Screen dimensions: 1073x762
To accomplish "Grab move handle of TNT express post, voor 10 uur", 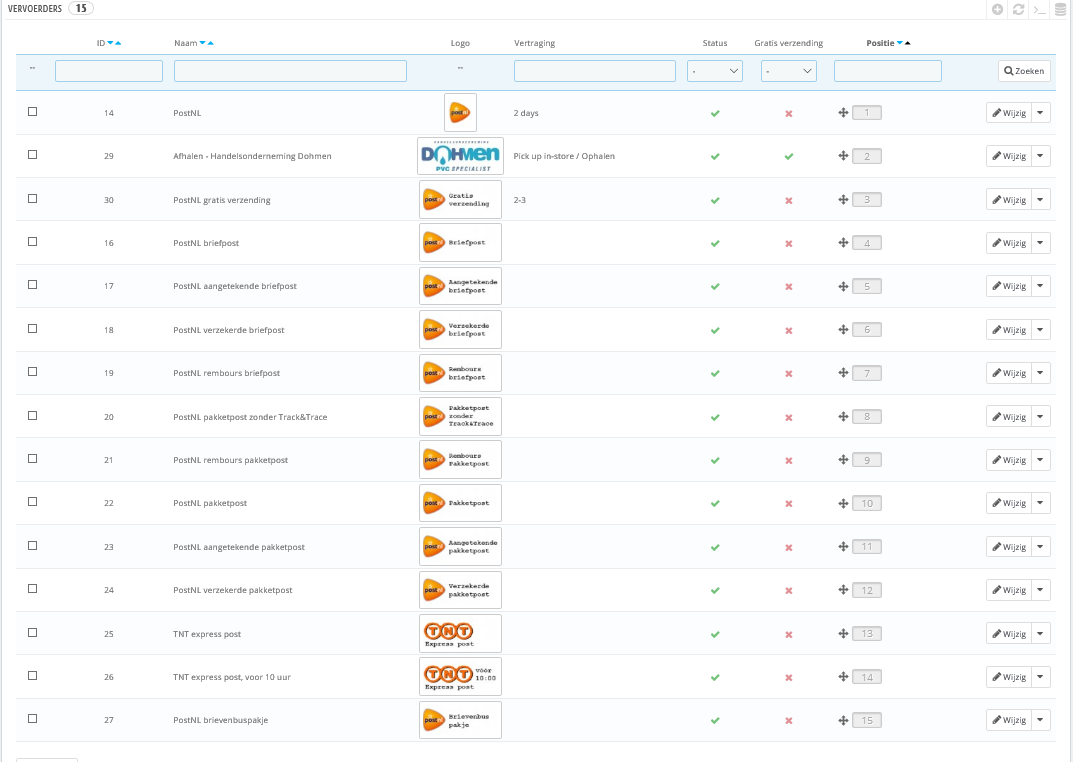I will 843,677.
